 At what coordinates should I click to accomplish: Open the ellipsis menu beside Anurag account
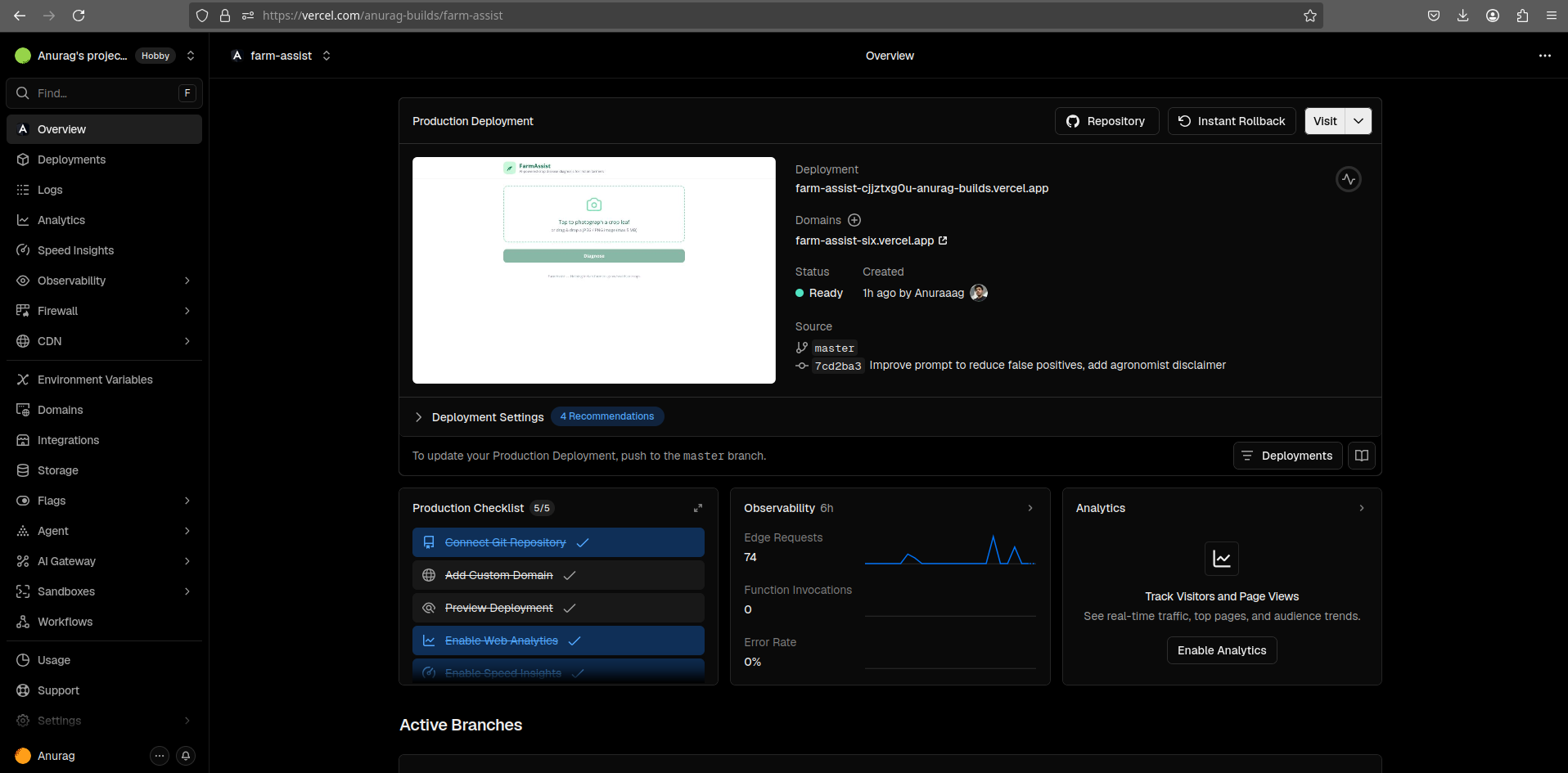pos(160,756)
